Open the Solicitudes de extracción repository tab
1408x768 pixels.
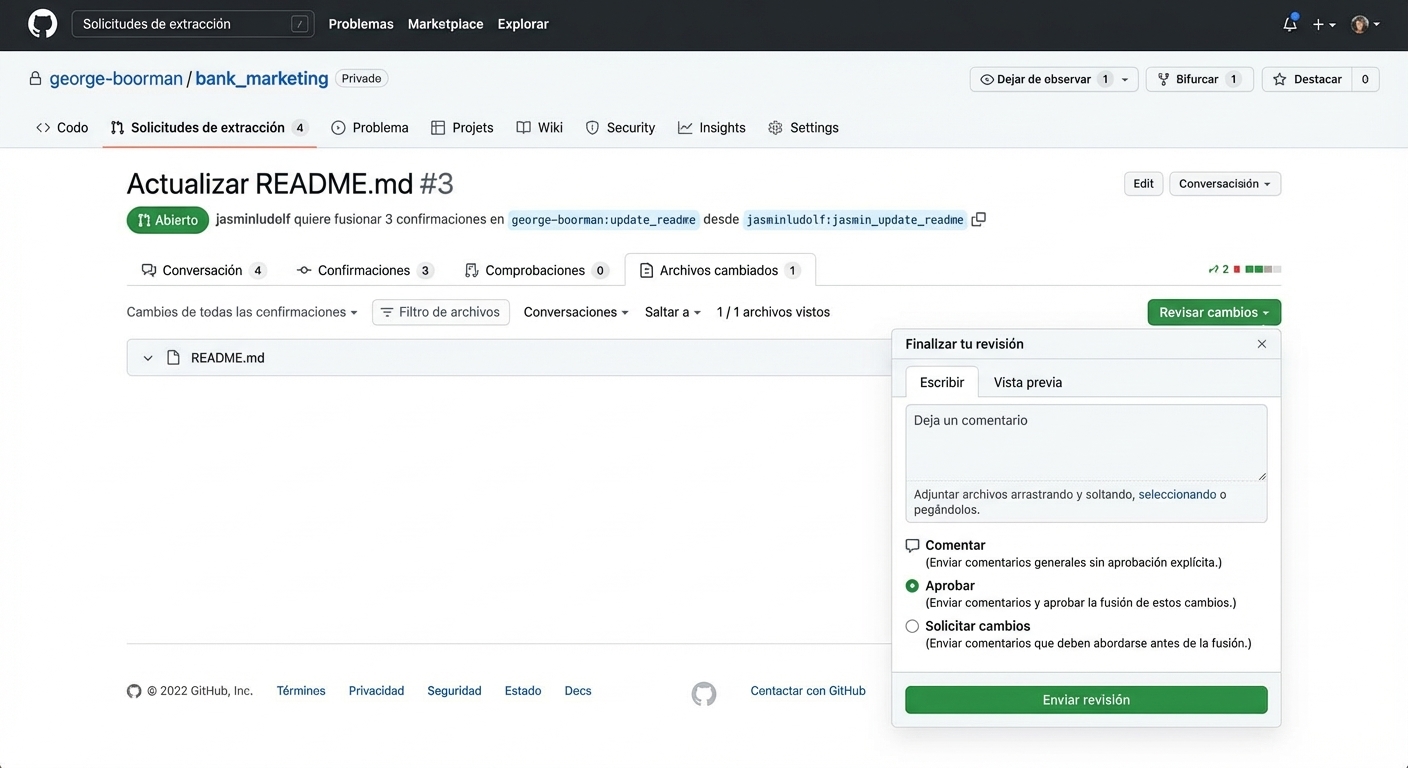pyautogui.click(x=209, y=128)
